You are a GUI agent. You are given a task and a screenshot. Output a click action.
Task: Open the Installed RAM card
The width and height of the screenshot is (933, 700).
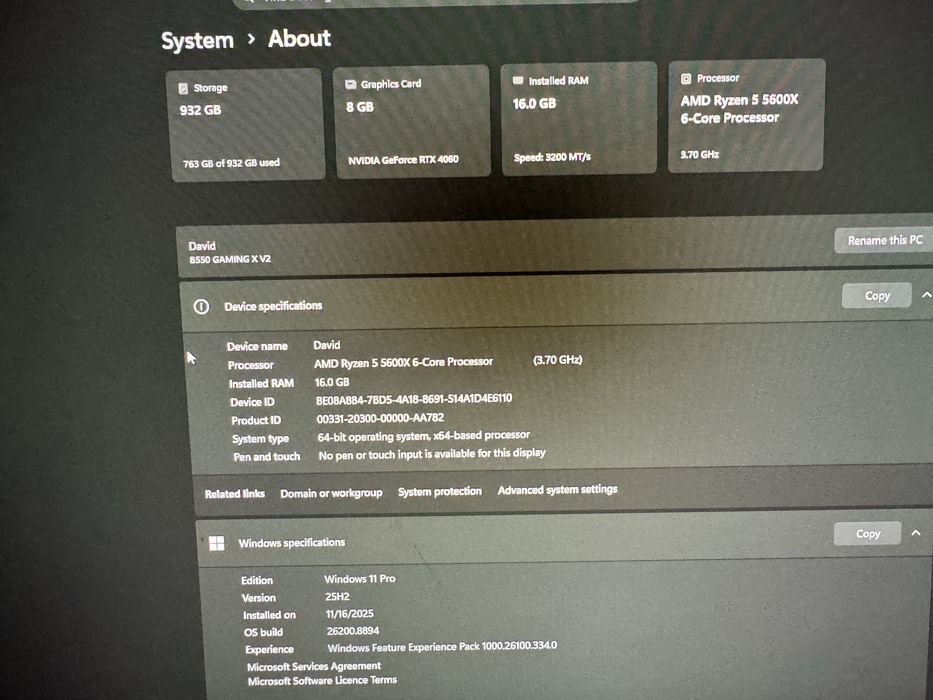(x=579, y=118)
